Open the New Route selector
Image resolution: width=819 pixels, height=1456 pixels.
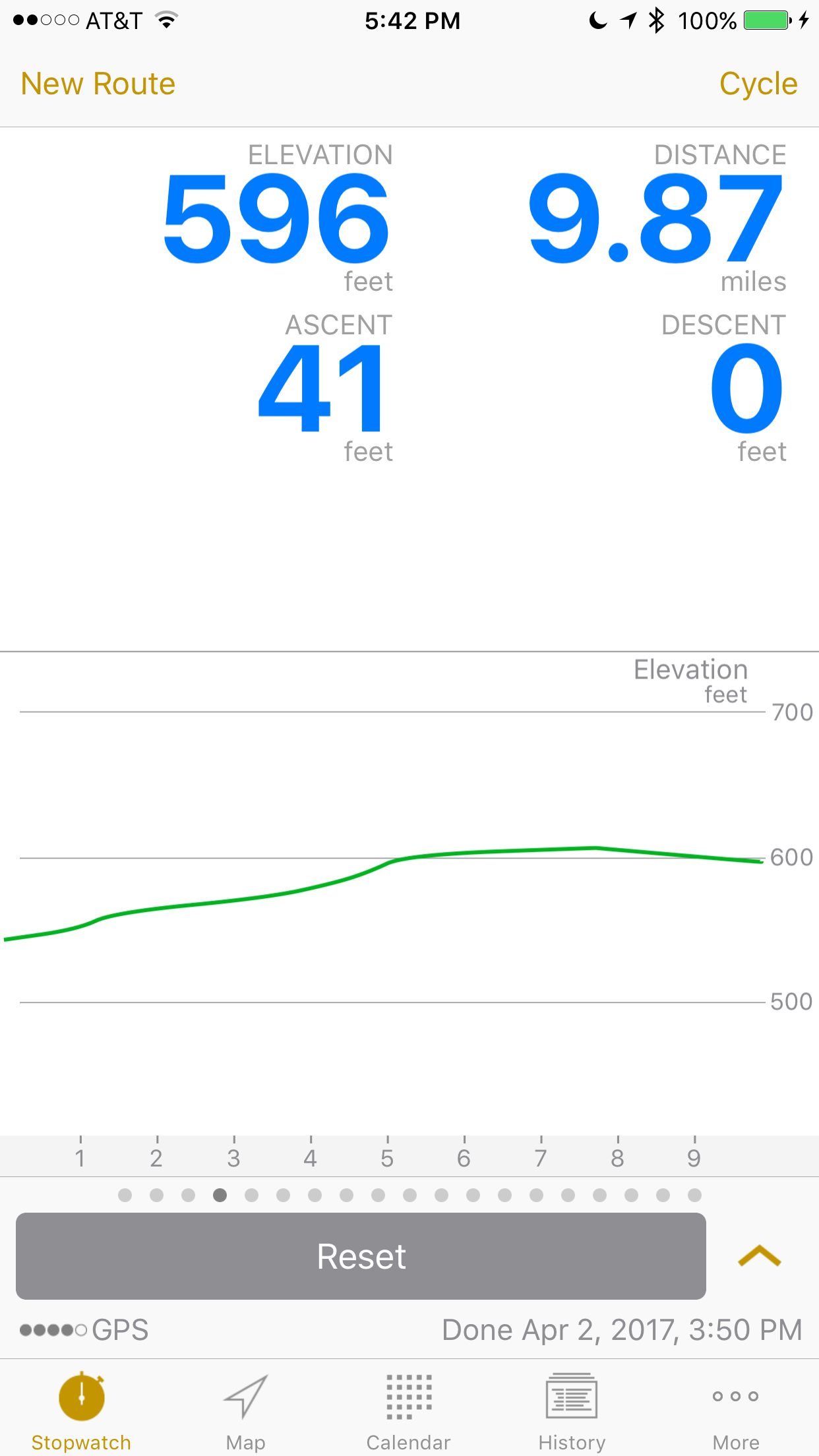point(98,84)
